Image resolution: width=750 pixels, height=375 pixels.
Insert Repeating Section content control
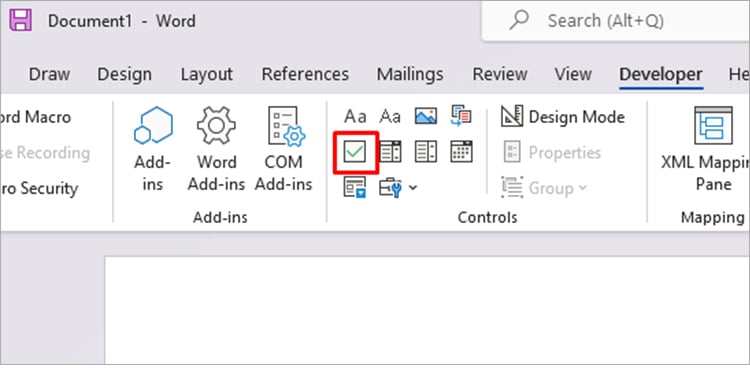355,187
